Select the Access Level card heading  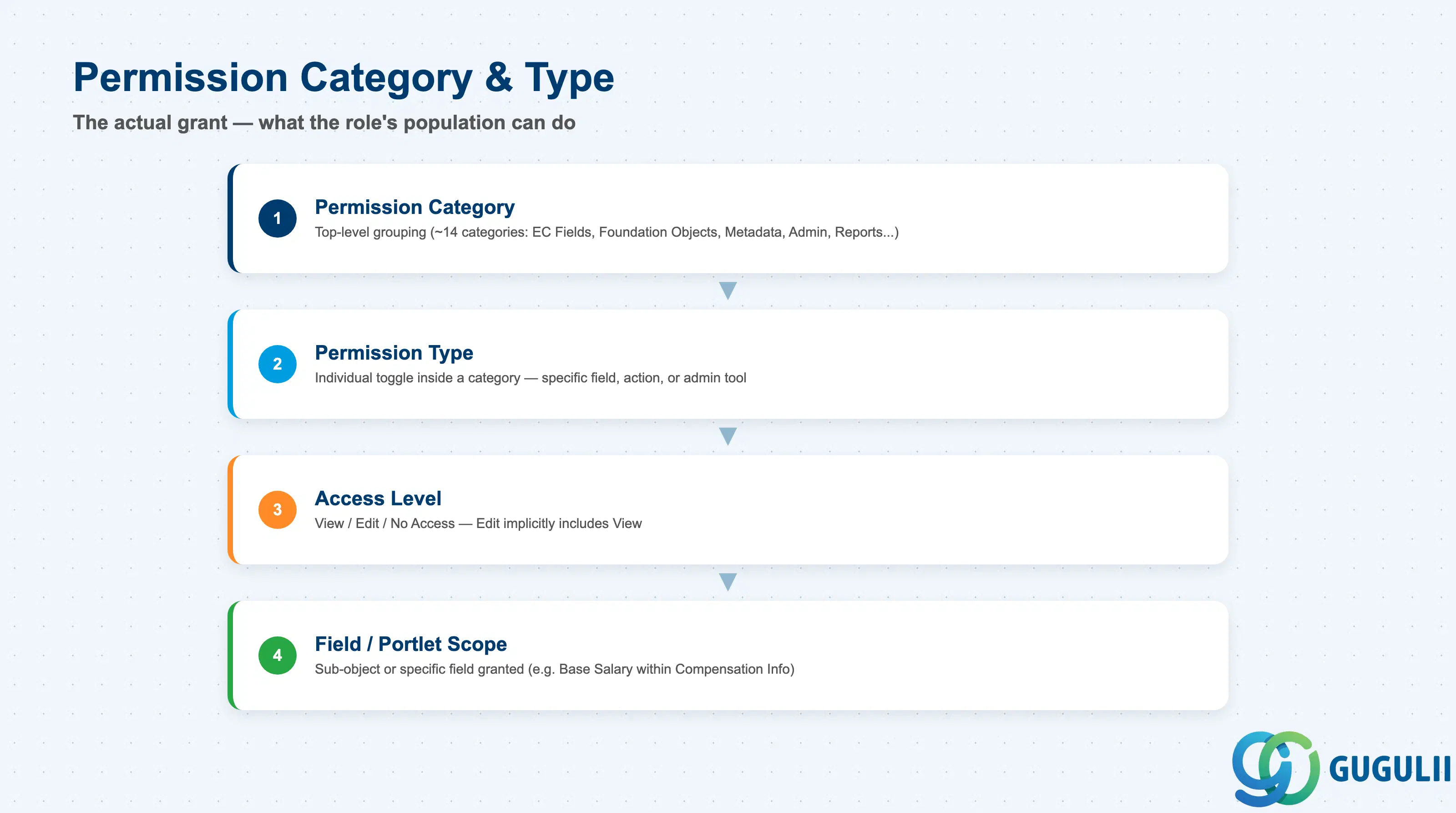[378, 498]
